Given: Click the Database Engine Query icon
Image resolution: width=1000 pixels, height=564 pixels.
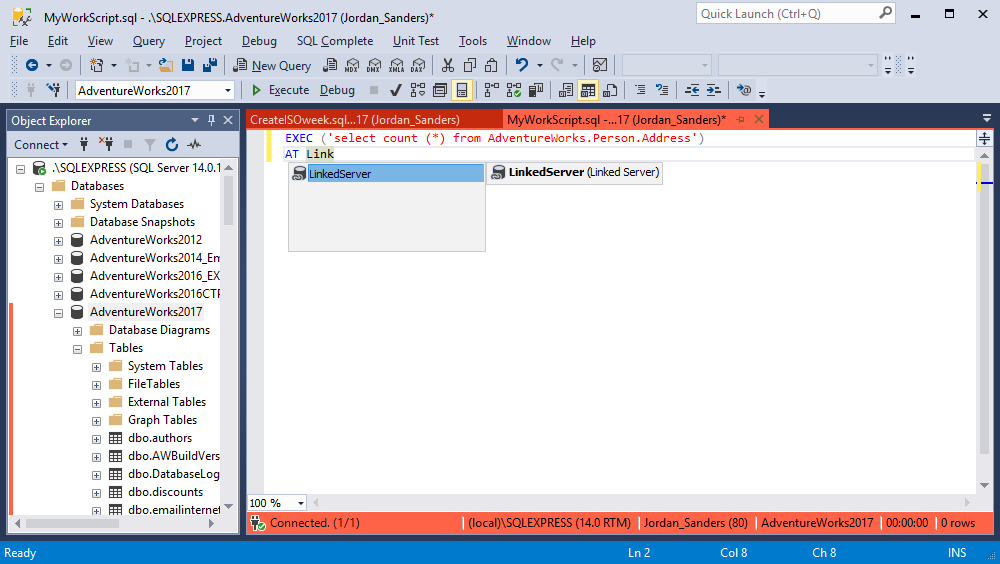Looking at the screenshot, I should tap(330, 65).
